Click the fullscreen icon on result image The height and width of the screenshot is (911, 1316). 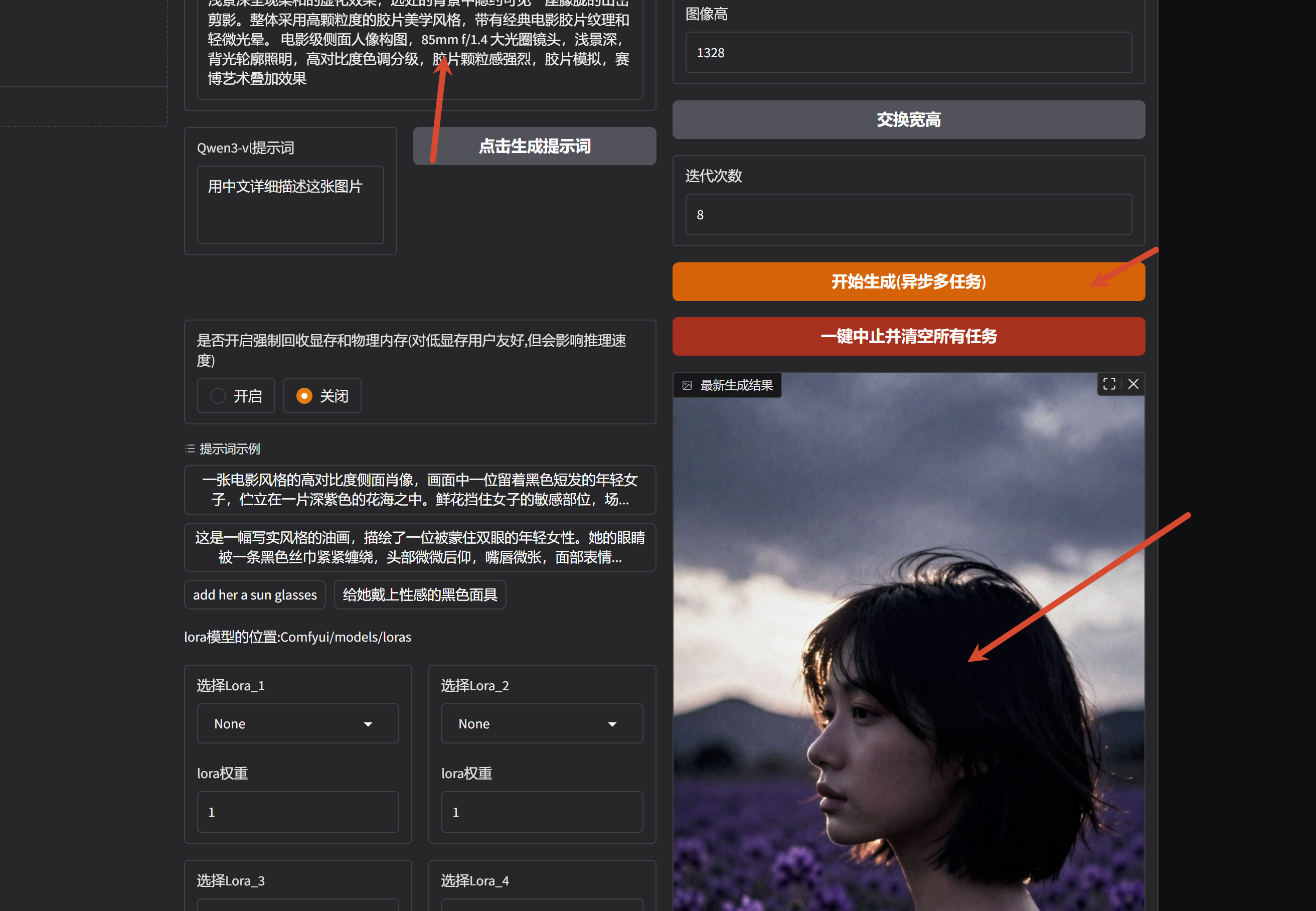1109,384
